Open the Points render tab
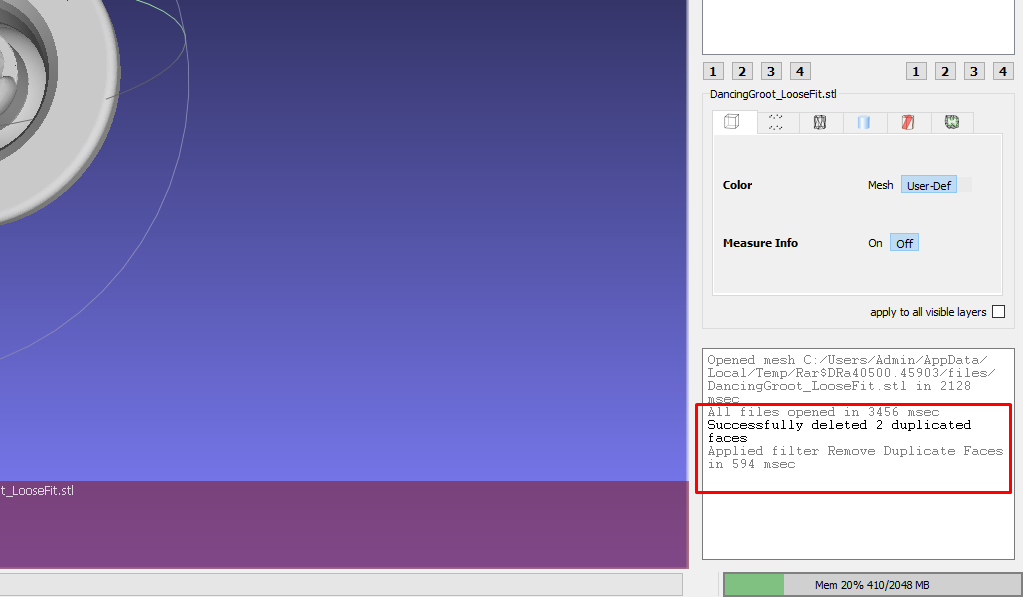The image size is (1023, 597). (x=776, y=122)
